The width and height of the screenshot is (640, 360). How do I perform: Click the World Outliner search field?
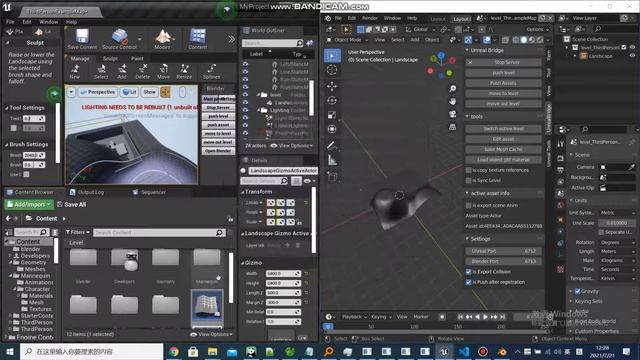pyautogui.click(x=272, y=43)
